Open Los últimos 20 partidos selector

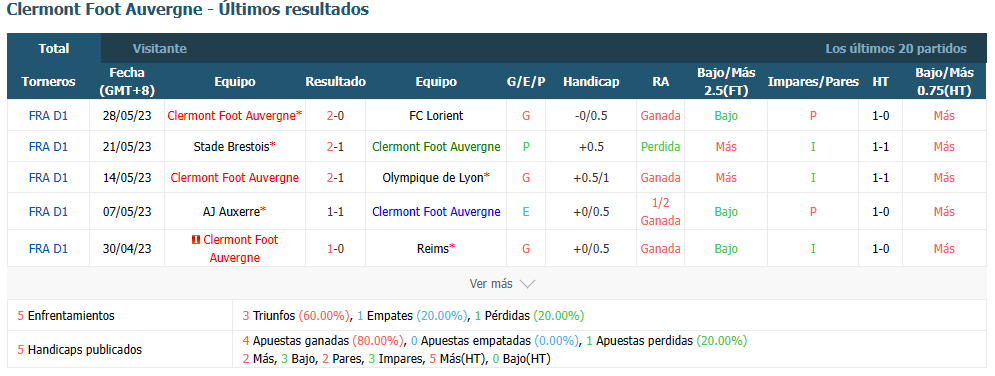click(x=895, y=48)
